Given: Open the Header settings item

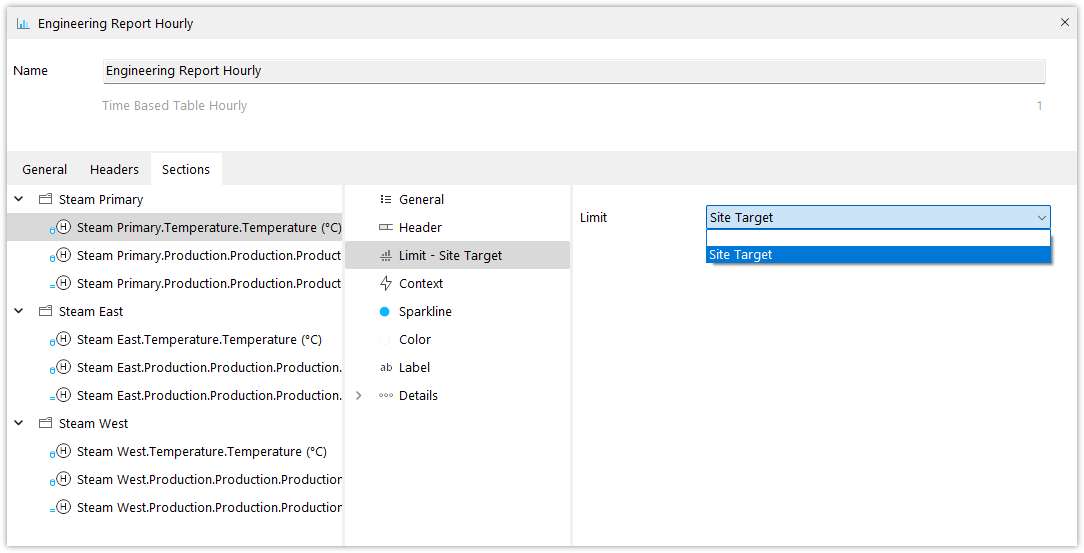Looking at the screenshot, I should 457,227.
